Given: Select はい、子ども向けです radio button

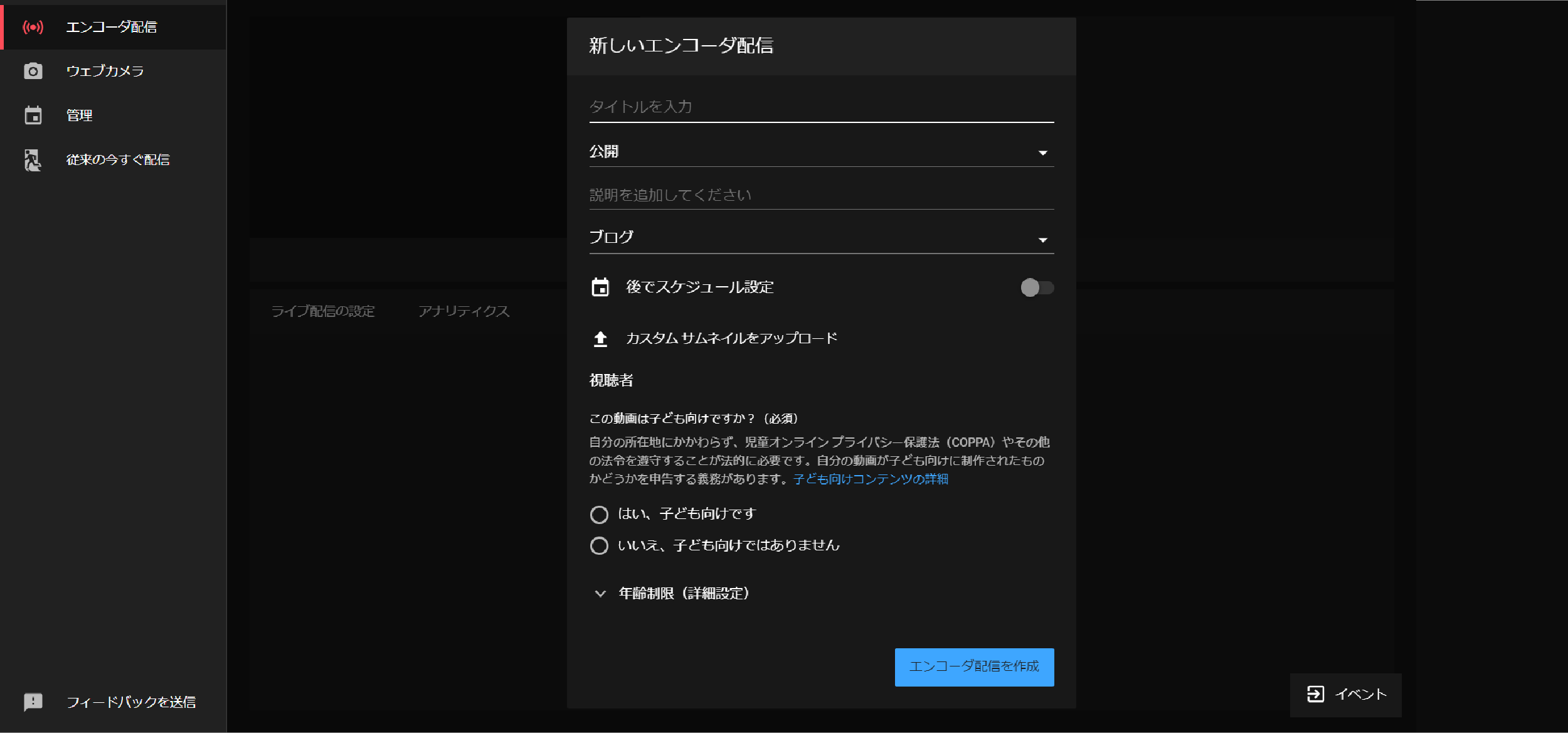Looking at the screenshot, I should point(599,515).
